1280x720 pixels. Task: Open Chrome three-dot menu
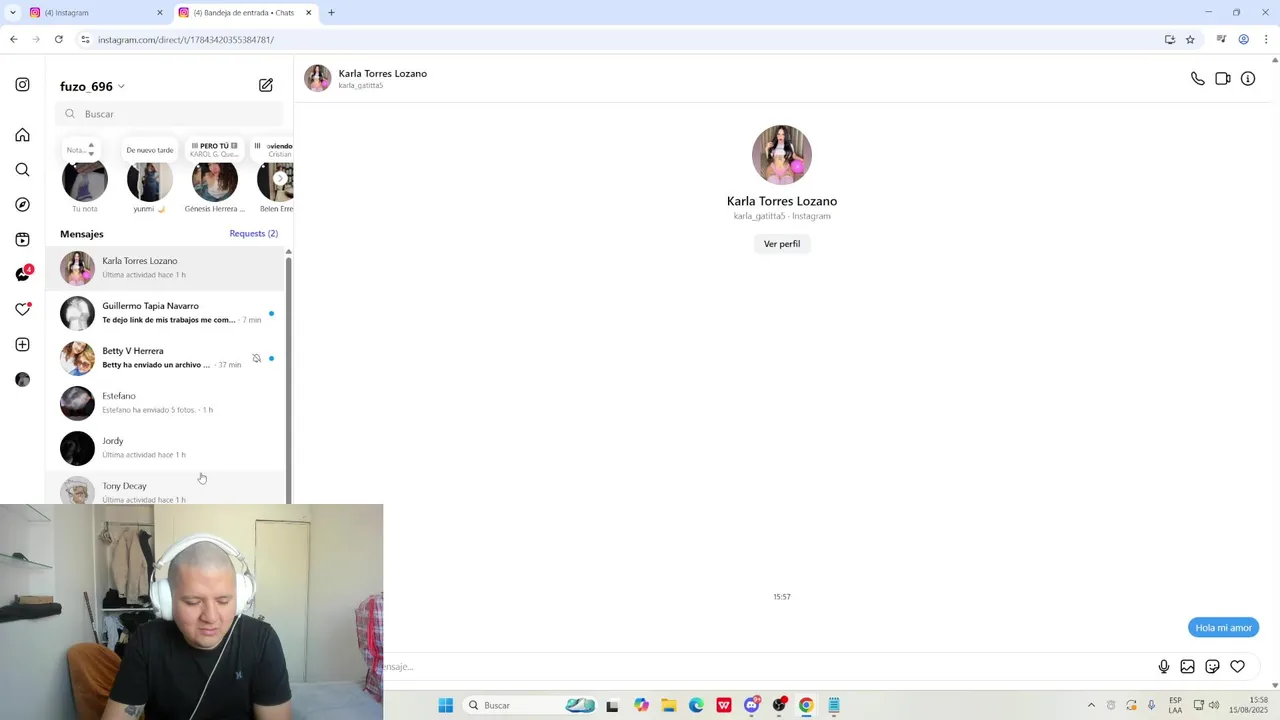[1266, 40]
